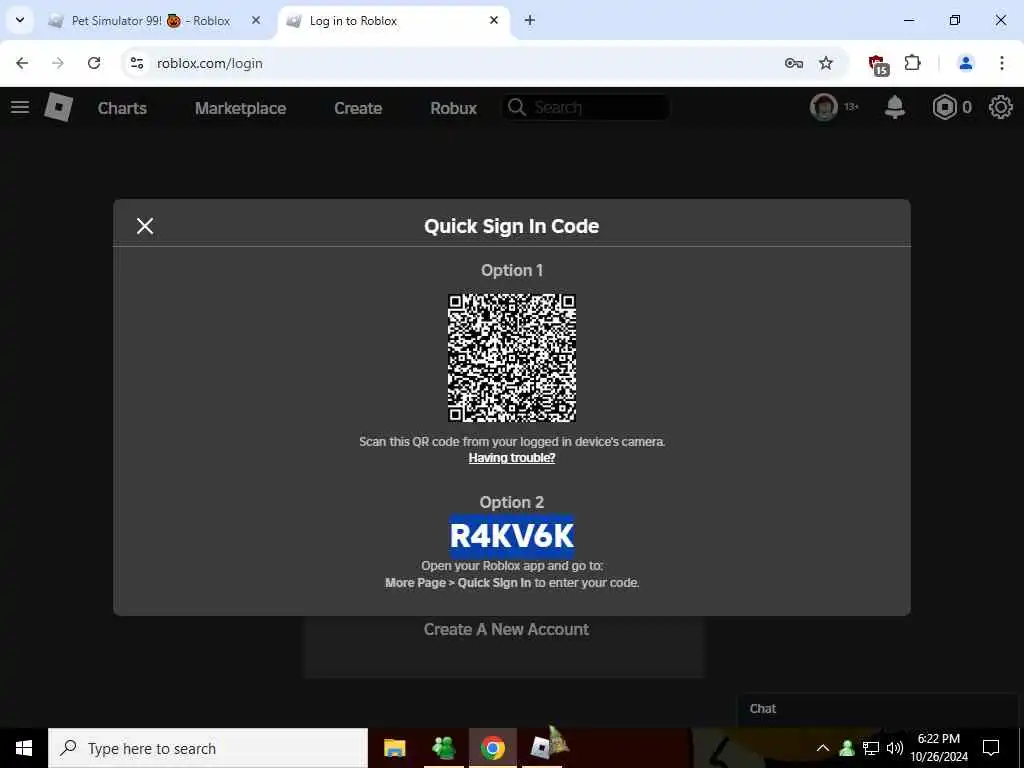The image size is (1024, 768).
Task: Open the red extension with badge 15
Action: [878, 64]
